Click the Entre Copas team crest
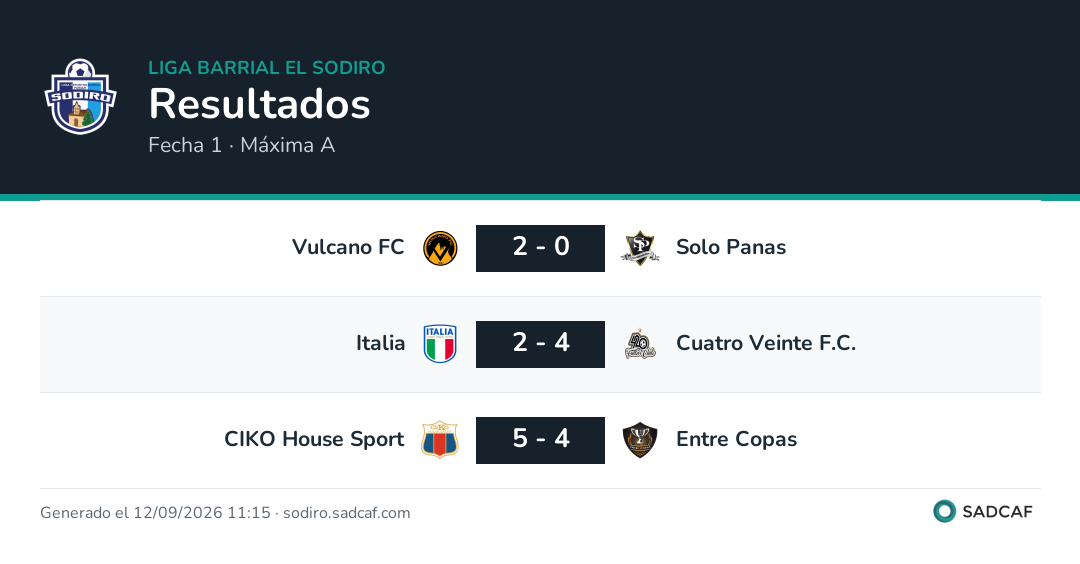The image size is (1080, 564). click(640, 439)
